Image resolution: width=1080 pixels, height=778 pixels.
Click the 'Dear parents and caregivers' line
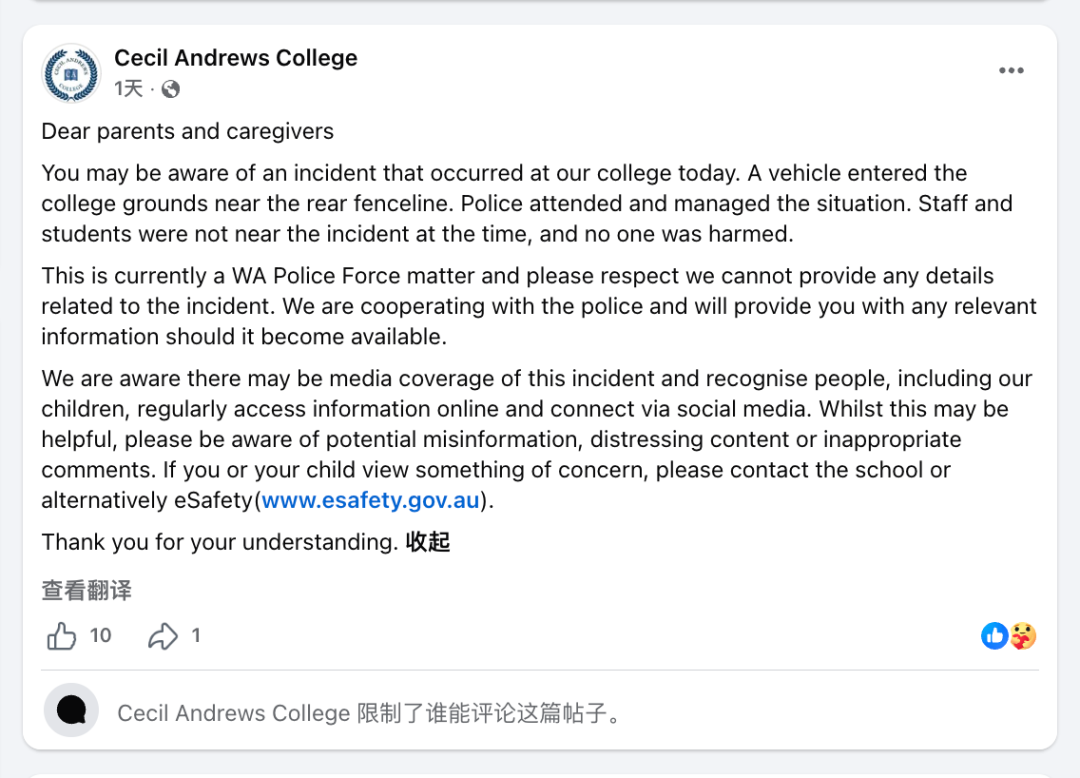click(x=187, y=132)
